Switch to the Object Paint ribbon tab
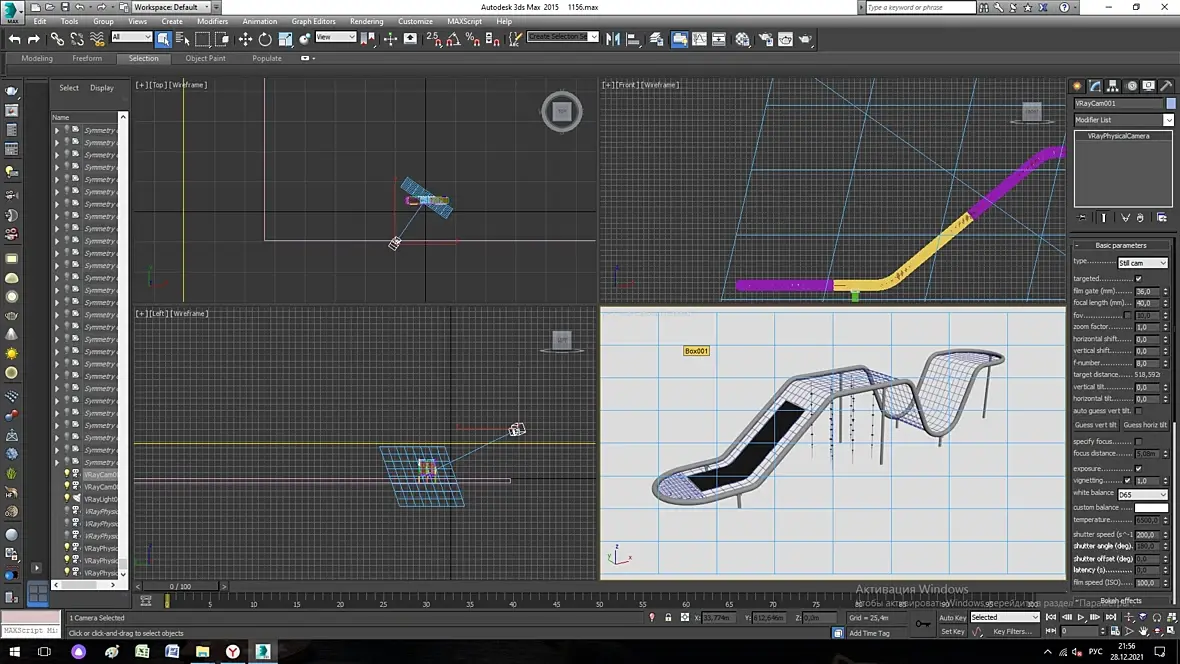This screenshot has height=664, width=1180. (x=205, y=58)
